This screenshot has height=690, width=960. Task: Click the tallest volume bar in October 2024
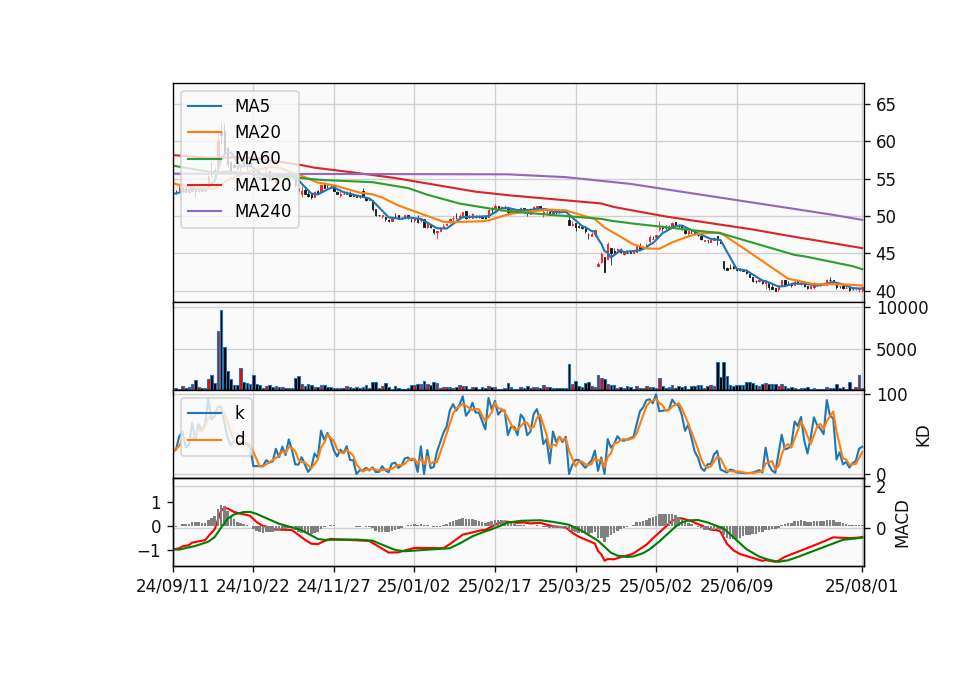point(222,350)
